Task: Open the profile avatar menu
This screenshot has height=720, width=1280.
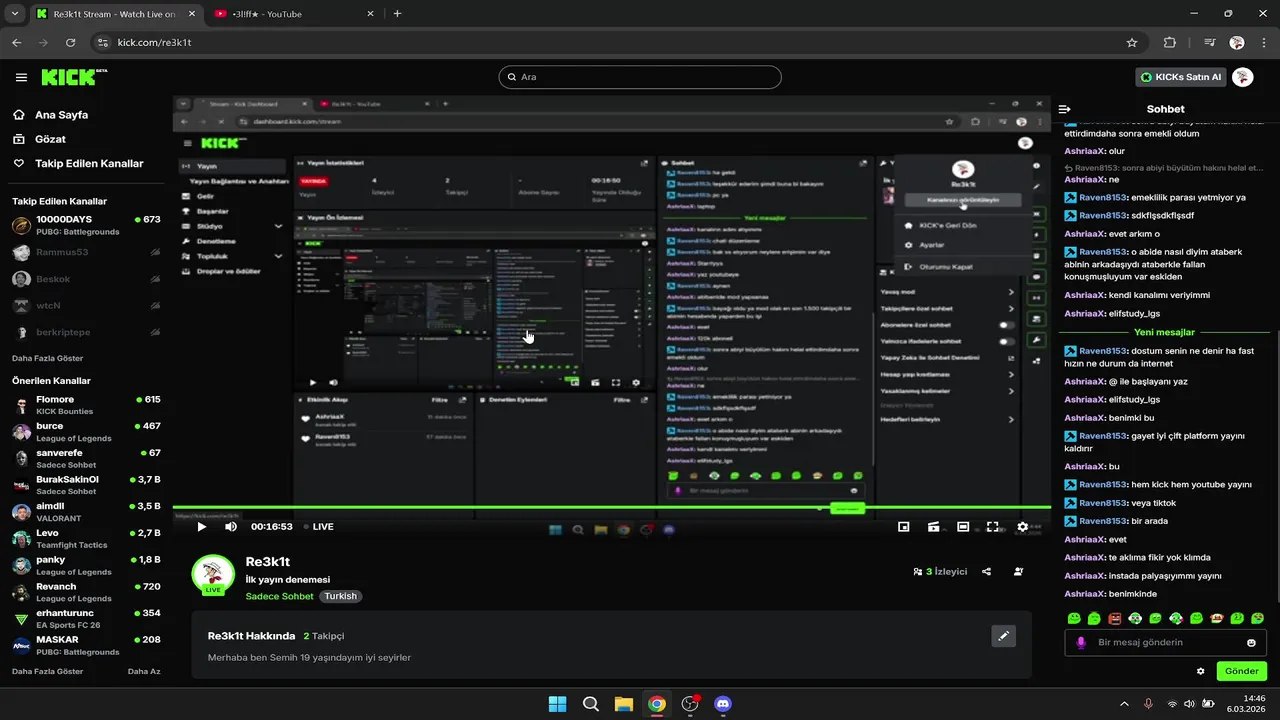Action: click(x=1243, y=77)
